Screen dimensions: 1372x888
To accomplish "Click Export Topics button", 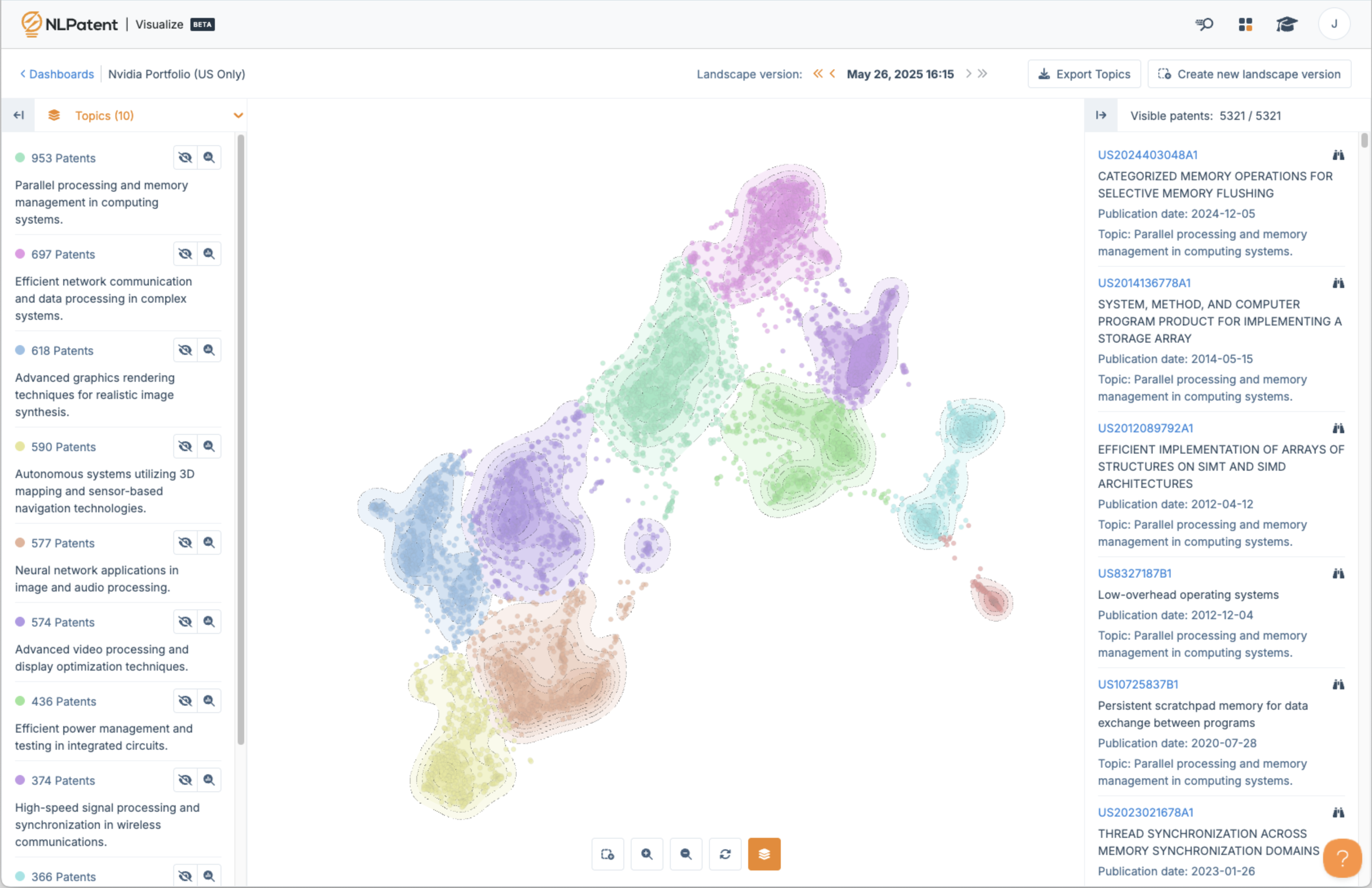I will 1083,74.
